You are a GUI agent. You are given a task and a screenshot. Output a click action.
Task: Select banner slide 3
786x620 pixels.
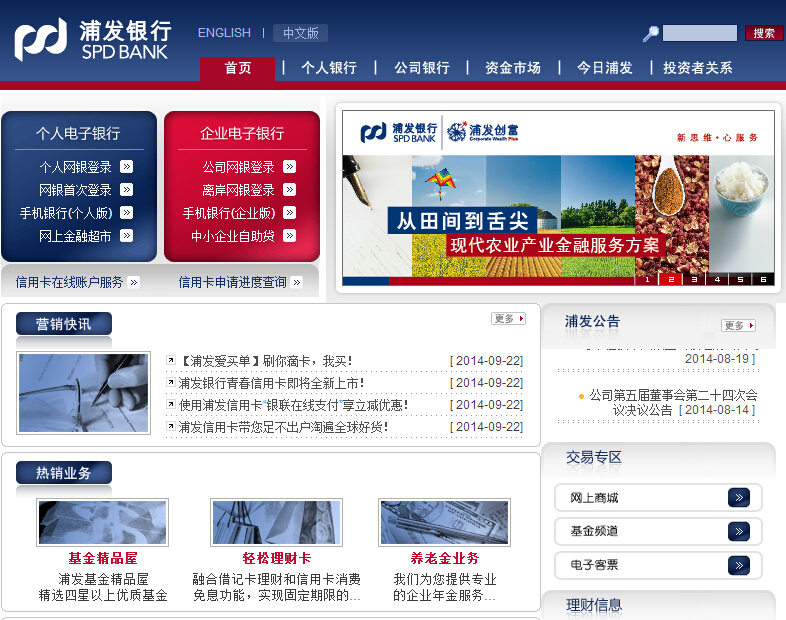click(694, 280)
